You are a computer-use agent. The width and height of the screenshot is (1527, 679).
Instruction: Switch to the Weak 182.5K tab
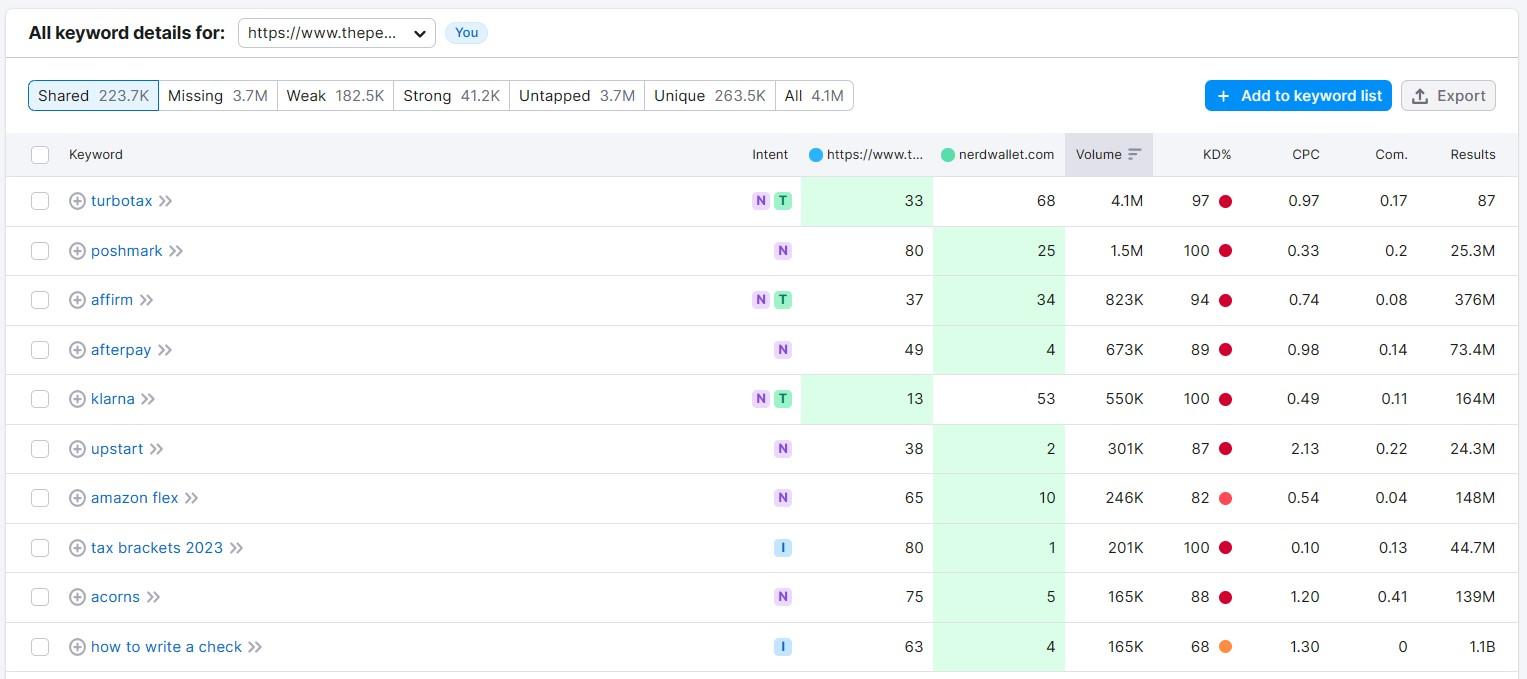335,96
